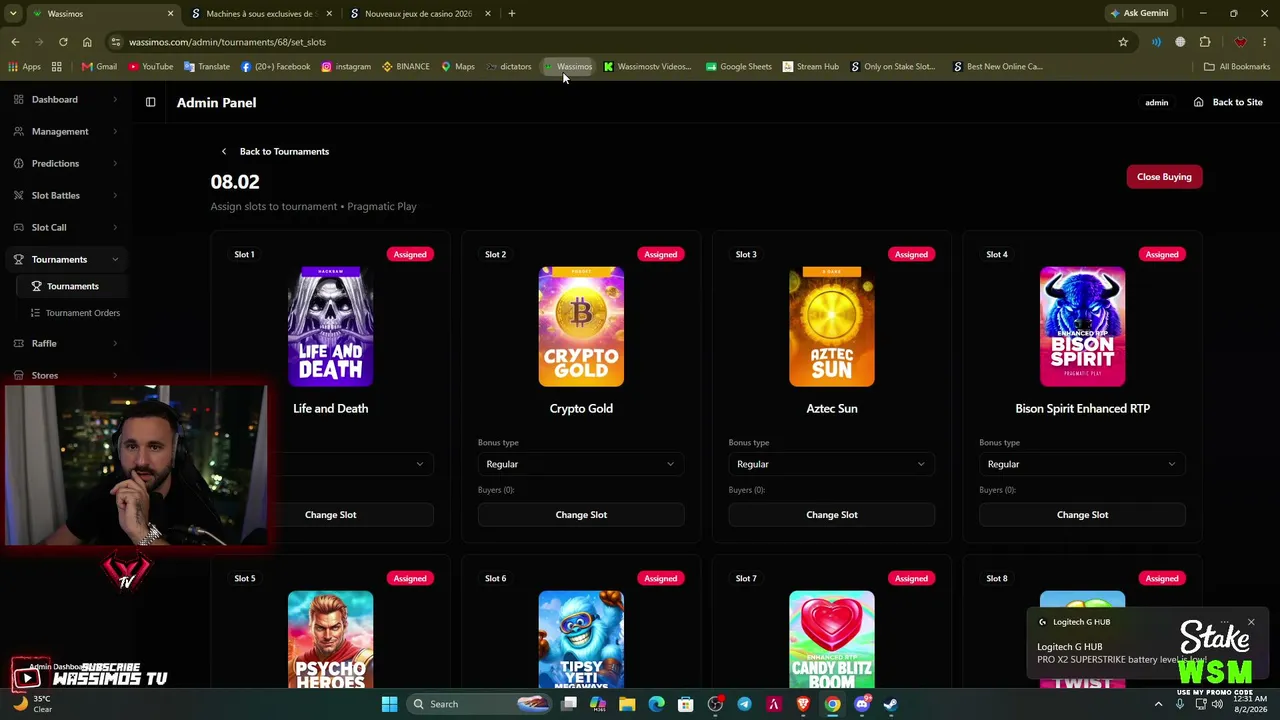Open the Gmail bookmark
Viewport: 1280px width, 720px height.
(x=99, y=67)
